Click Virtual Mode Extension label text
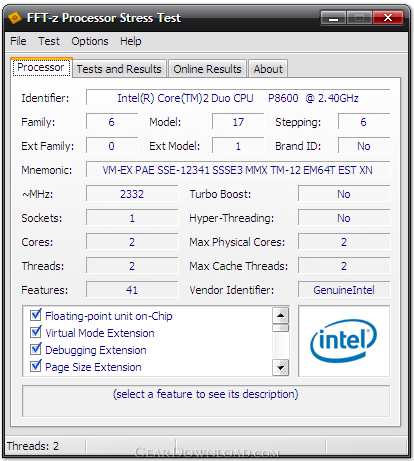This screenshot has height=461, width=414. [100, 333]
